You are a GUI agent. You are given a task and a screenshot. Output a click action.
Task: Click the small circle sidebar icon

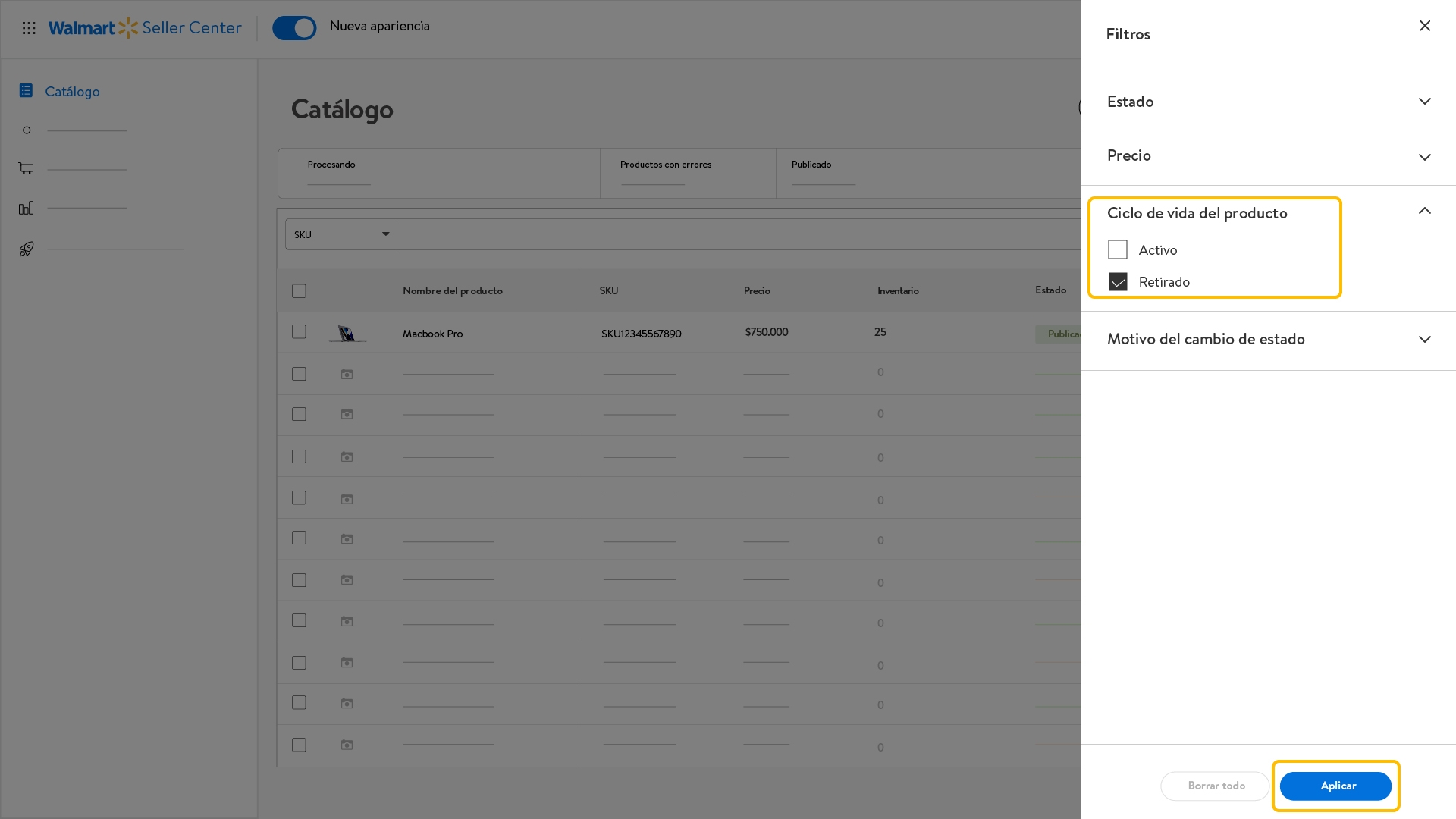coord(27,130)
